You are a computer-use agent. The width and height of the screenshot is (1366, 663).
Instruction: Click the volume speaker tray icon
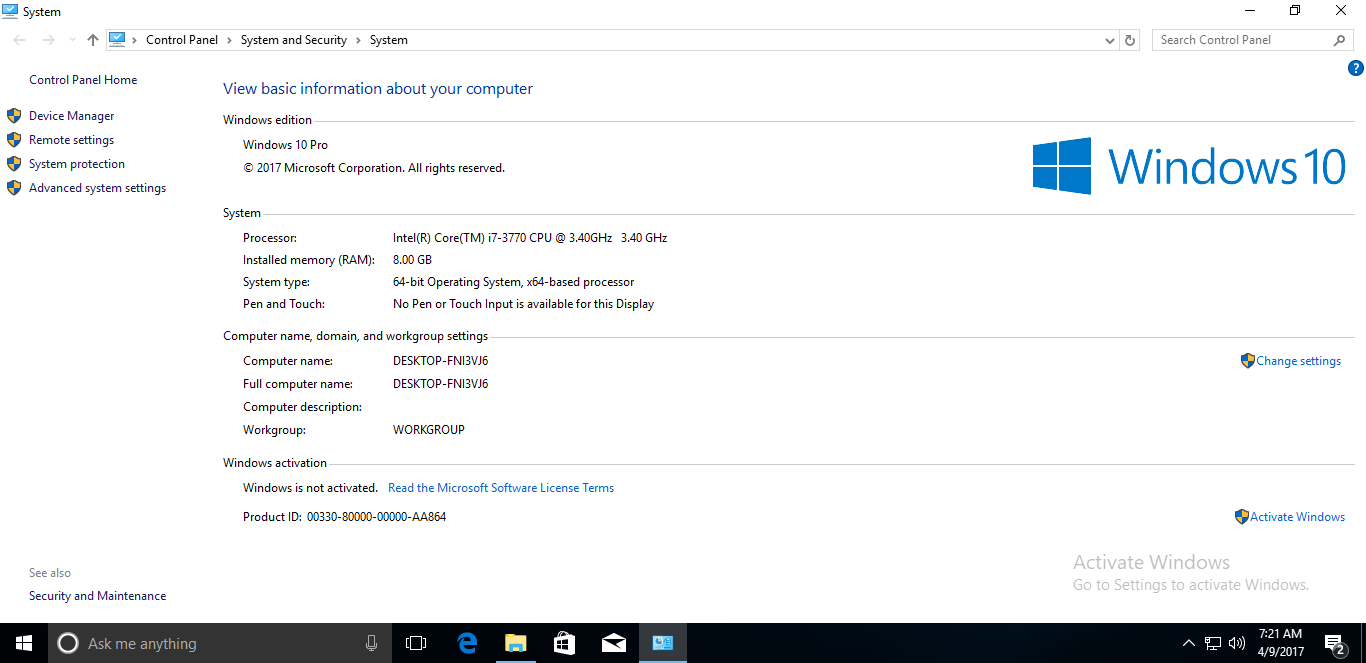[1237, 643]
